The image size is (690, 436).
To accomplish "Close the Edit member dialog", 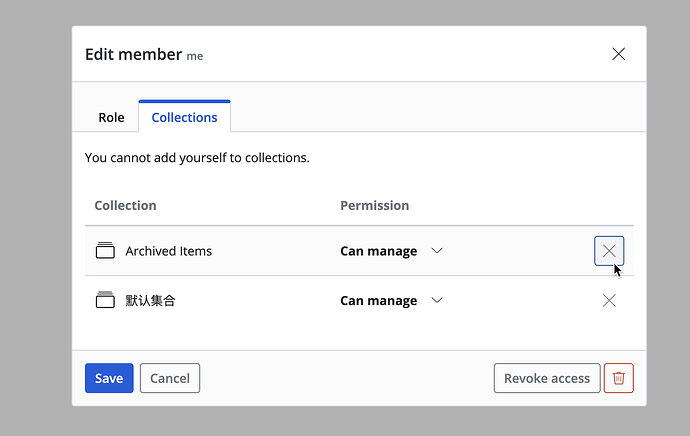I will [618, 54].
